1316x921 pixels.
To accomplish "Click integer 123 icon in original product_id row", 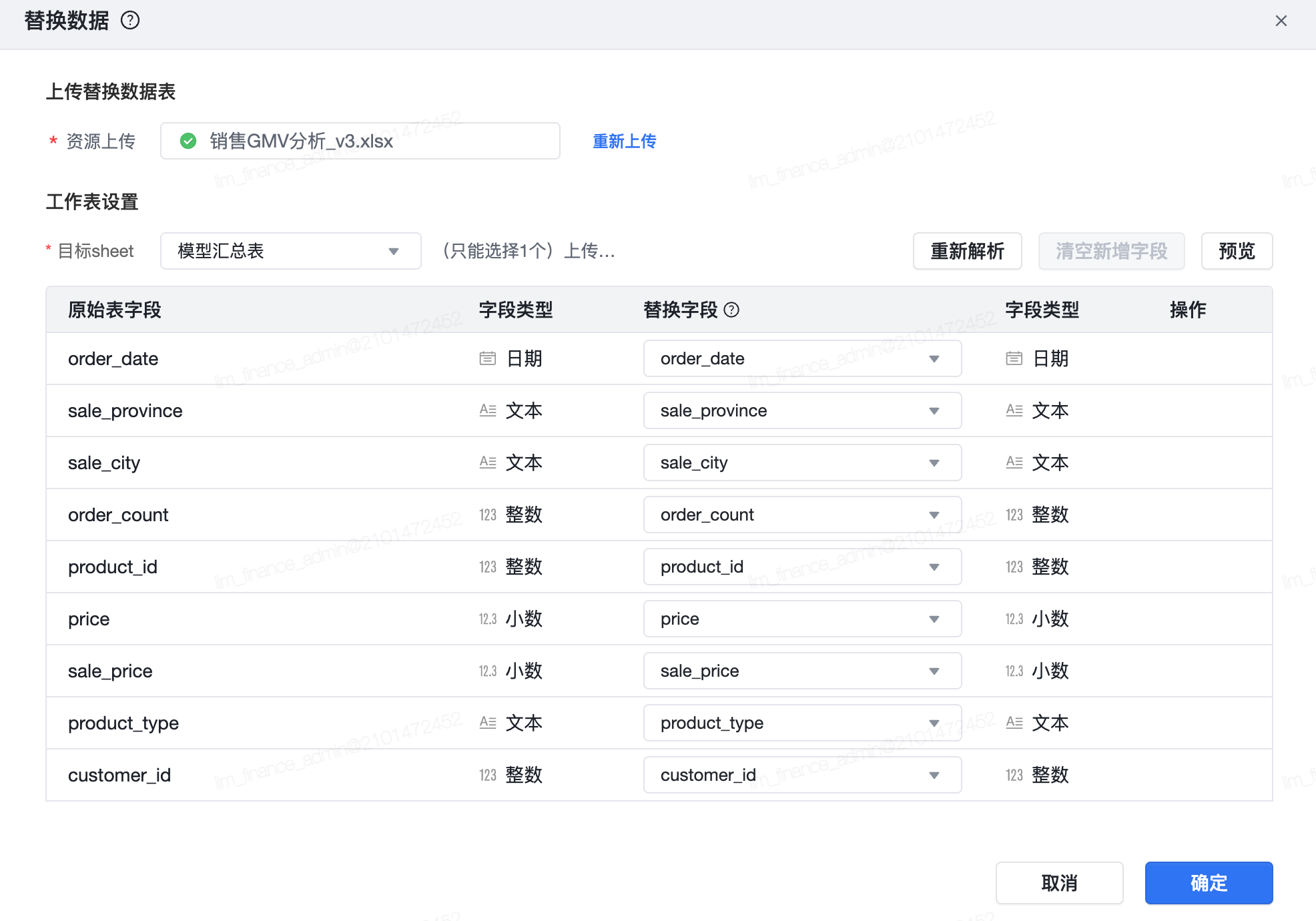I will [x=488, y=567].
